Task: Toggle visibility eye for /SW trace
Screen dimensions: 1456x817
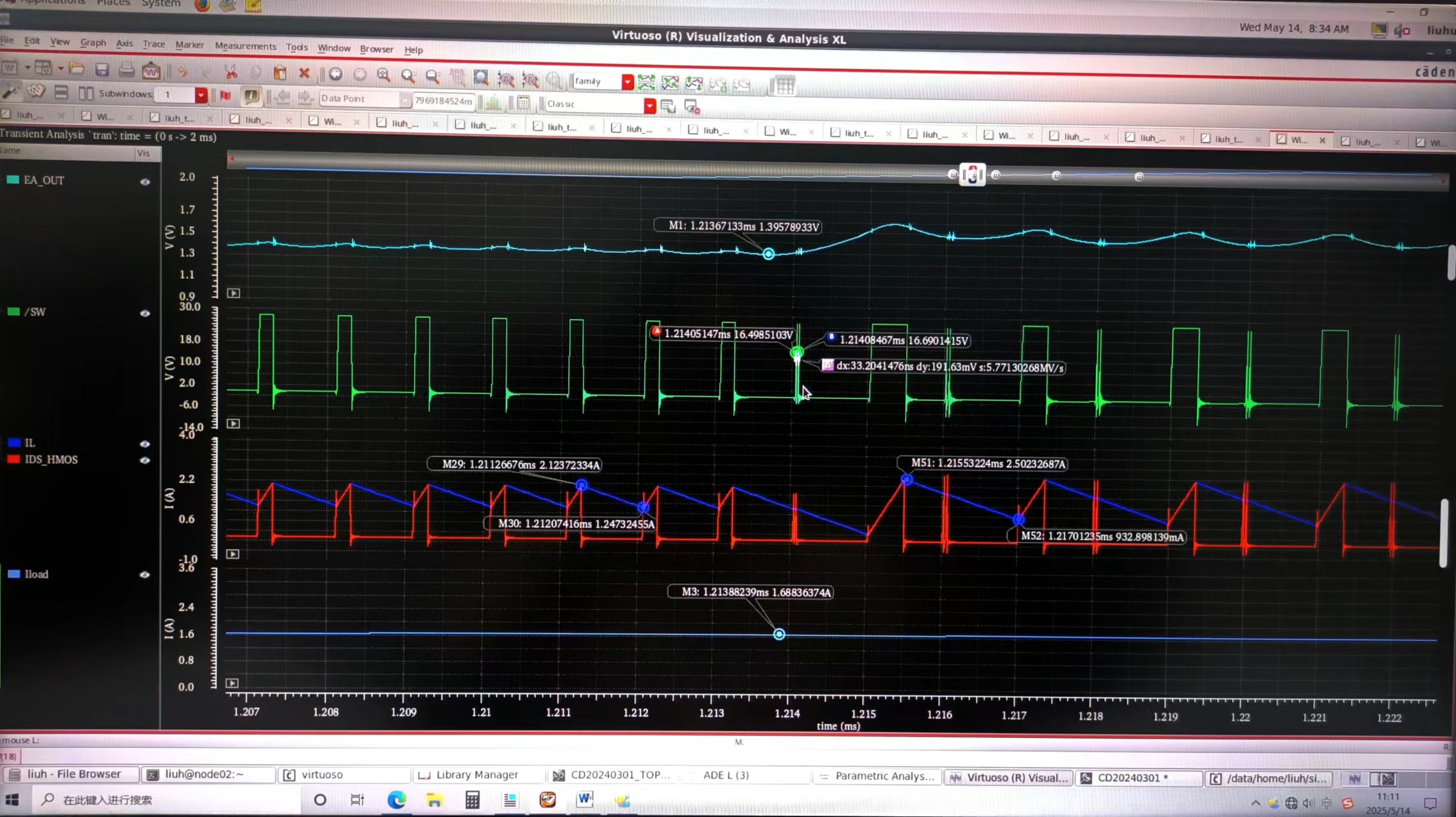Action: [x=145, y=313]
